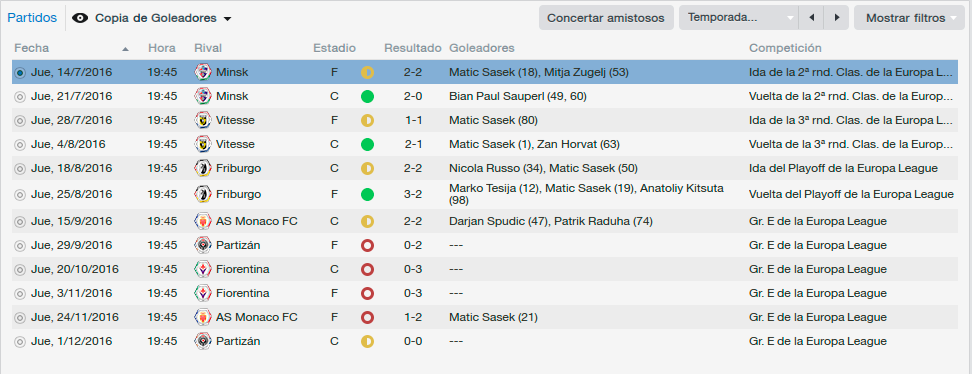
Task: Click green win indicator on 21/7/2016 Minsk match
Action: 368,96
